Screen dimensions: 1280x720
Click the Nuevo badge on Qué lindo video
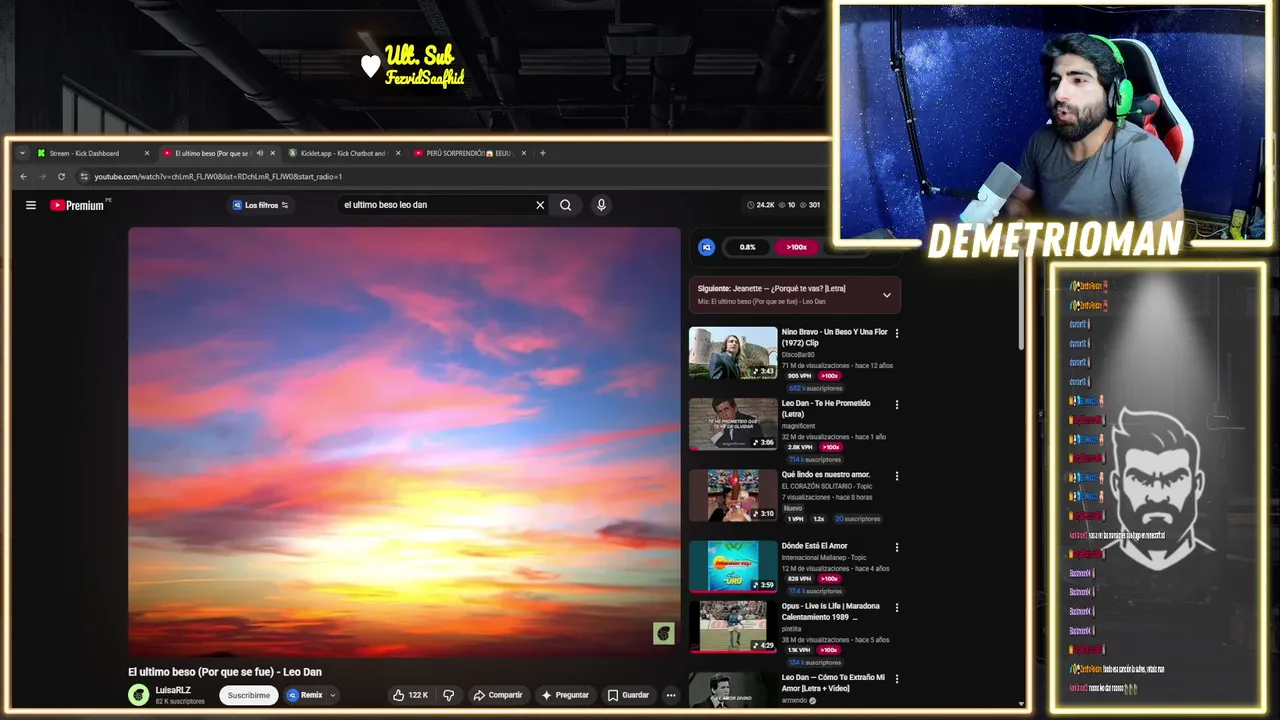(793, 508)
